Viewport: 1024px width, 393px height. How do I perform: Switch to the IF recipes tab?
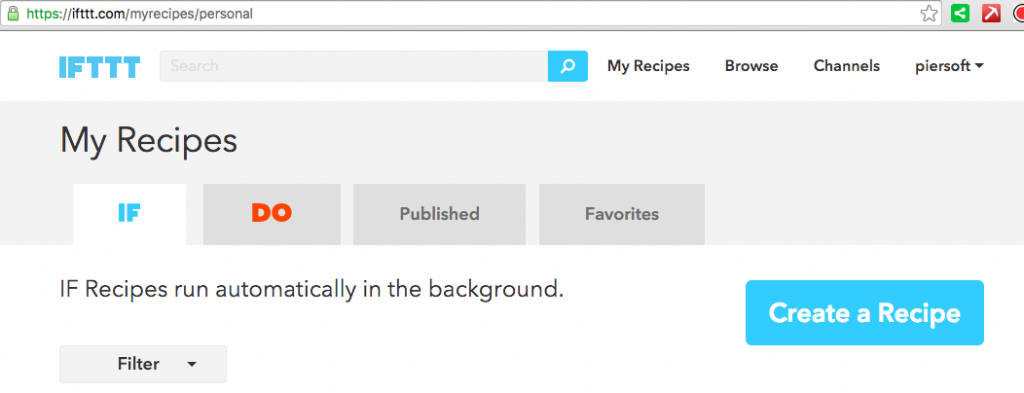pyautogui.click(x=129, y=214)
